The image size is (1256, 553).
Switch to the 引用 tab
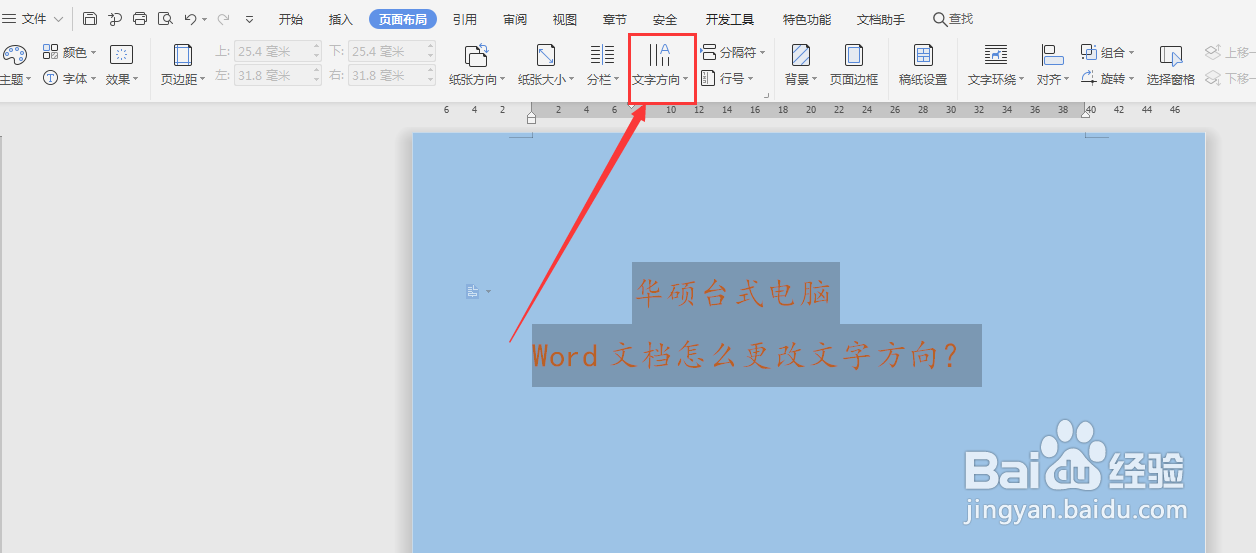click(464, 19)
